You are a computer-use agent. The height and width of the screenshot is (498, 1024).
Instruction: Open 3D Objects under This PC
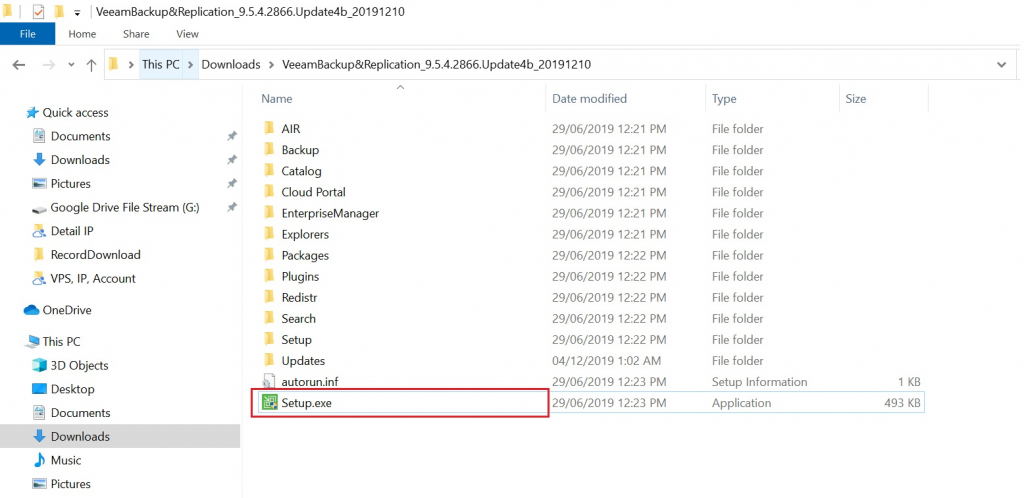pos(79,366)
